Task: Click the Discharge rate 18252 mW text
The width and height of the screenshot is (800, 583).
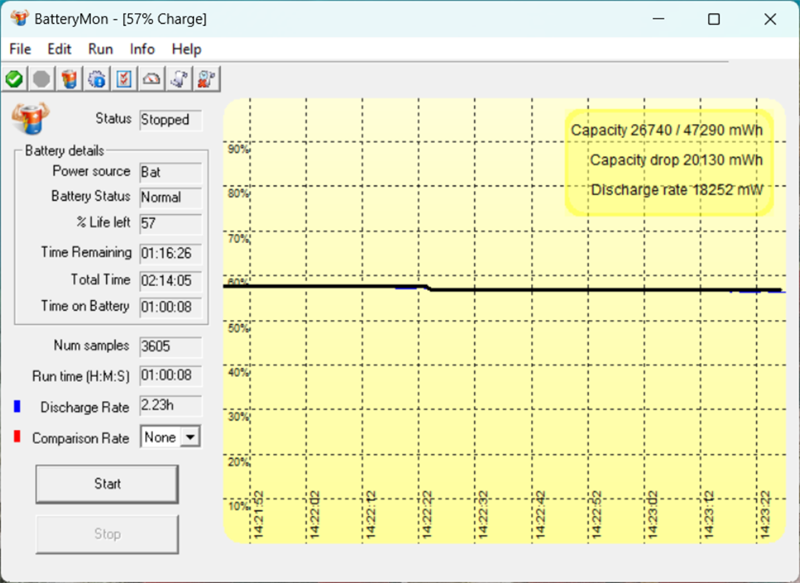Action: 677,190
